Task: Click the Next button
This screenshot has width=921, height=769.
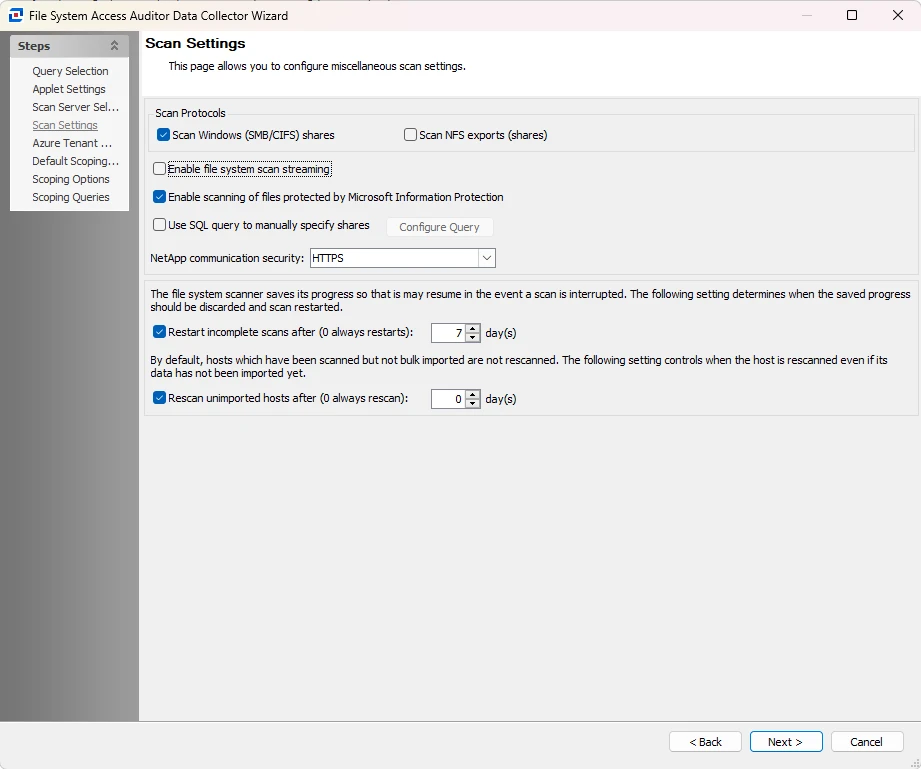Action: point(786,742)
